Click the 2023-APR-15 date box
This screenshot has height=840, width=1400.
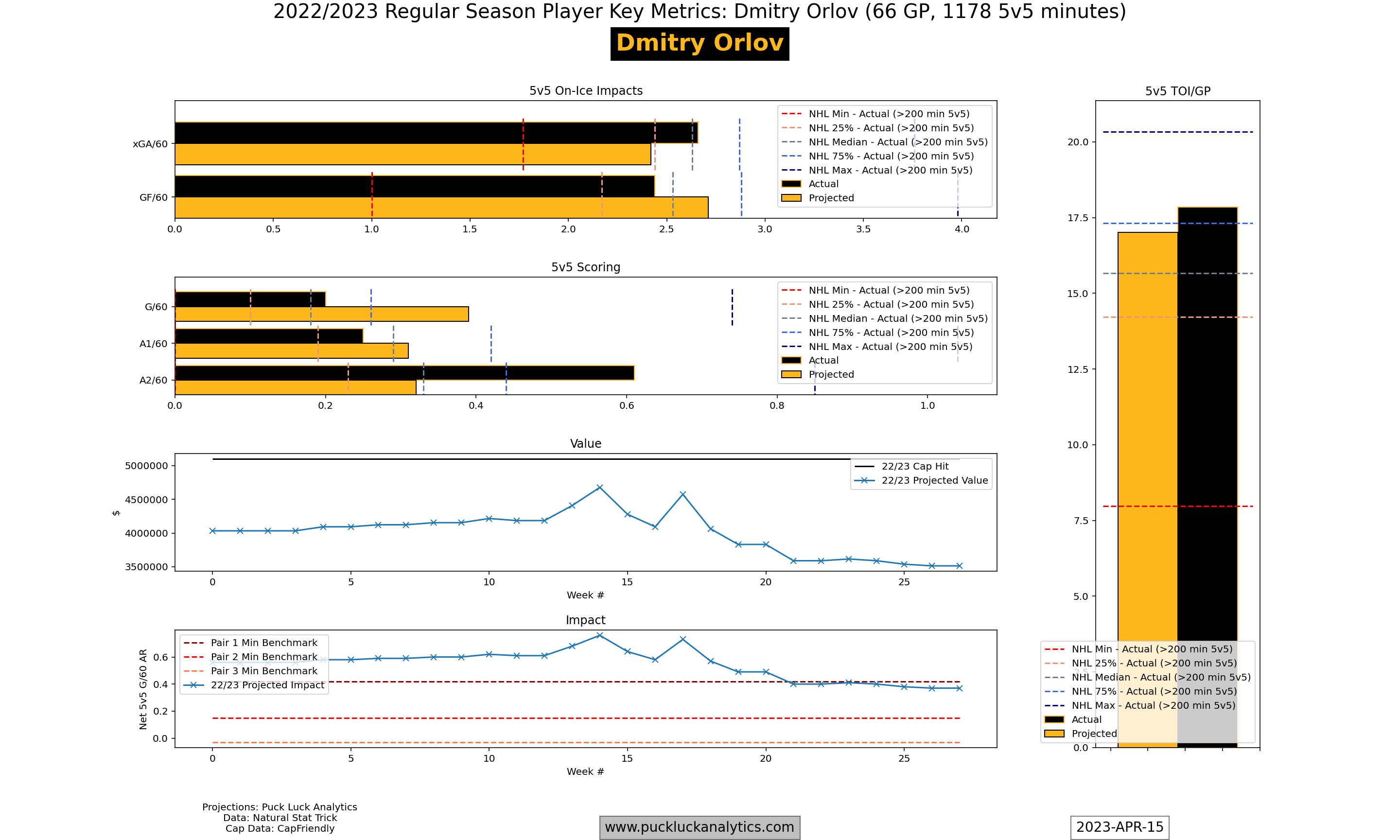click(x=1120, y=827)
